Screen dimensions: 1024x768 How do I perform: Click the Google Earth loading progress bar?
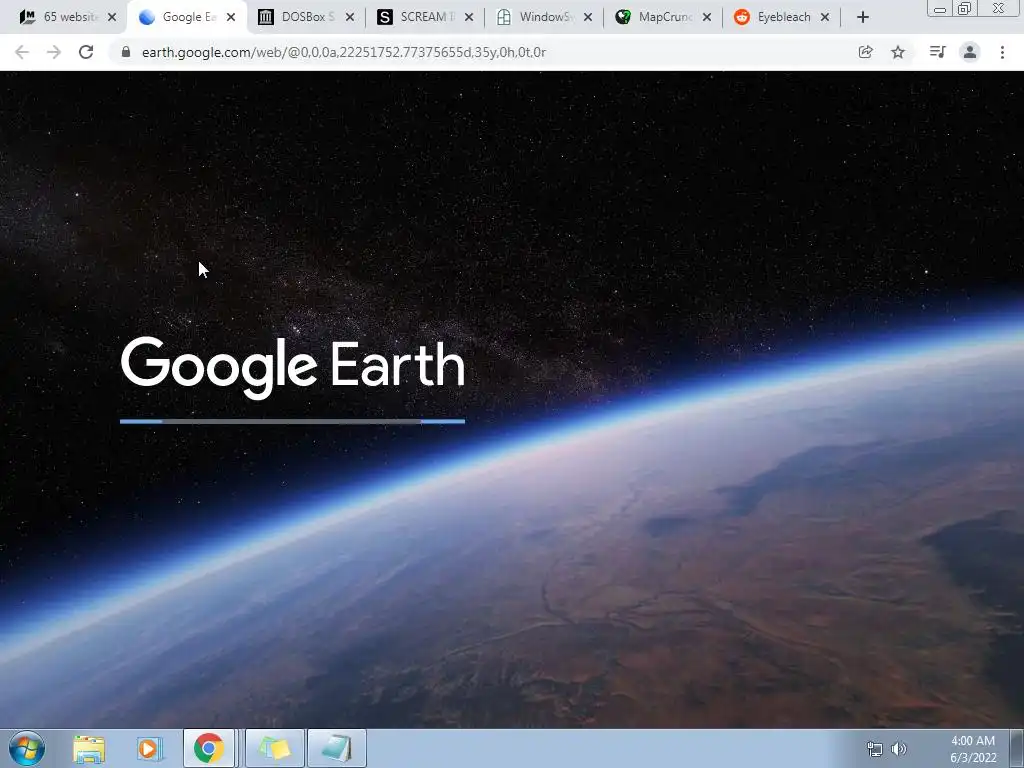click(x=293, y=422)
